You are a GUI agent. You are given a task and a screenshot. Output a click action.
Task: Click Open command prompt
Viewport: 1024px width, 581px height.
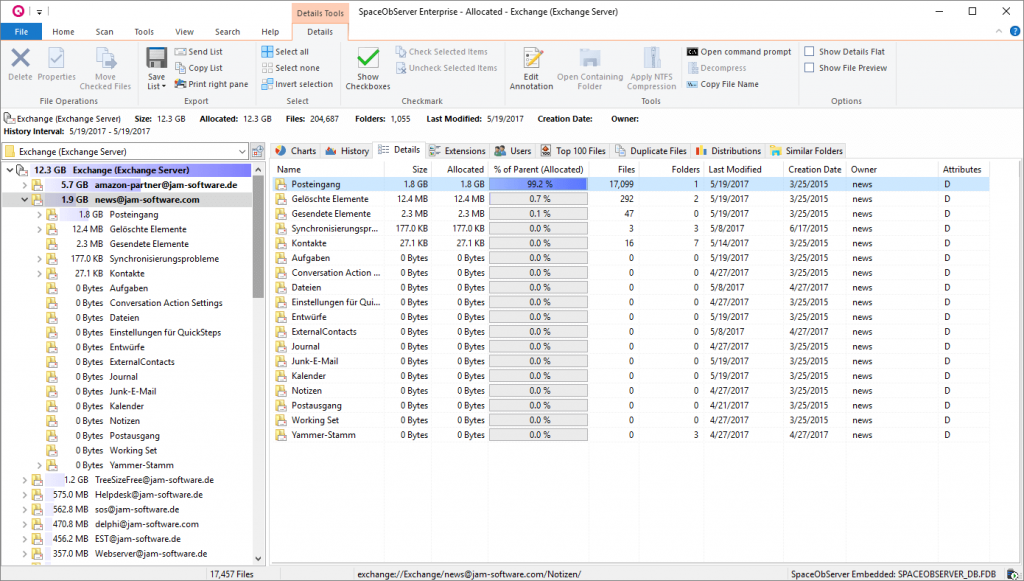tap(739, 52)
